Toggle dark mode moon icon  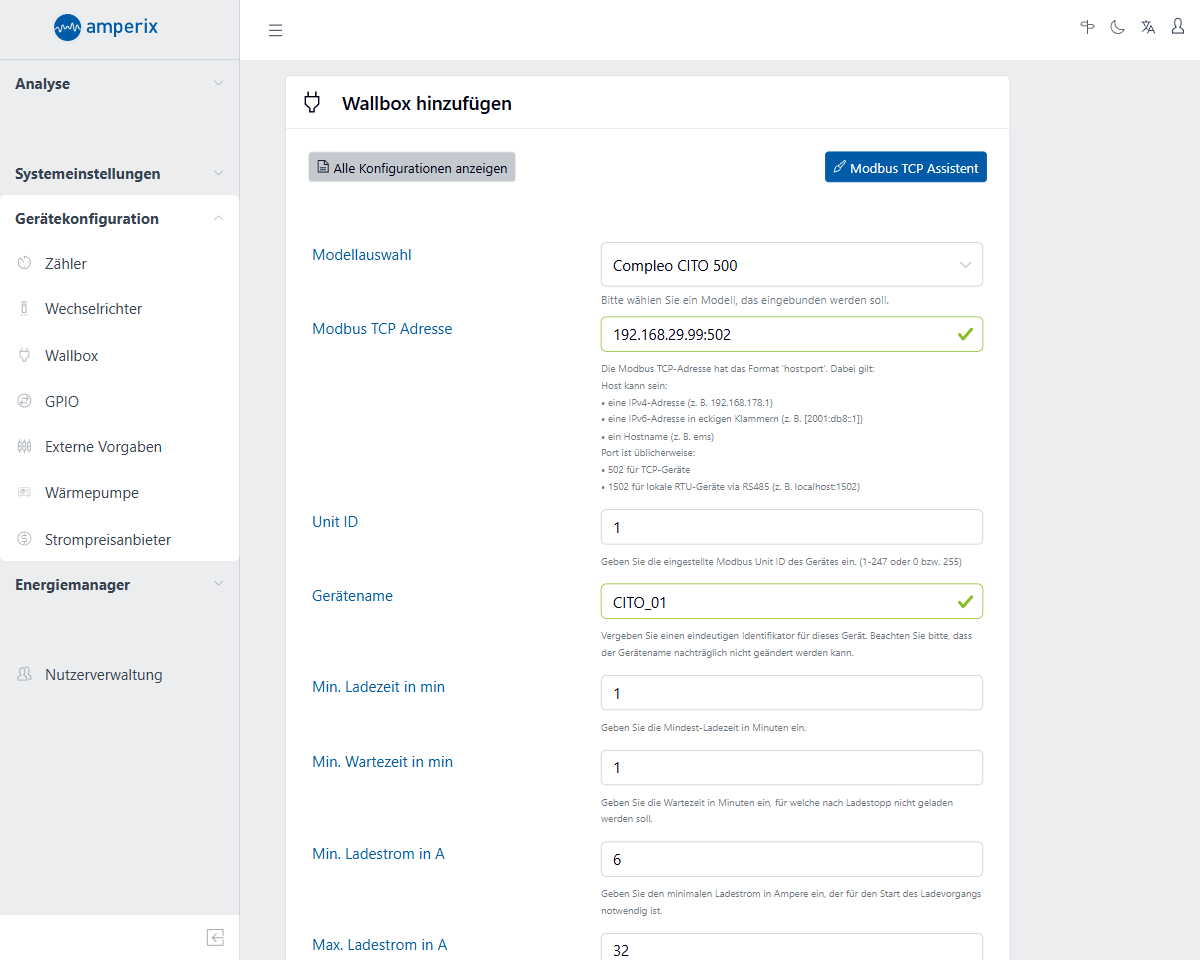point(1117,27)
